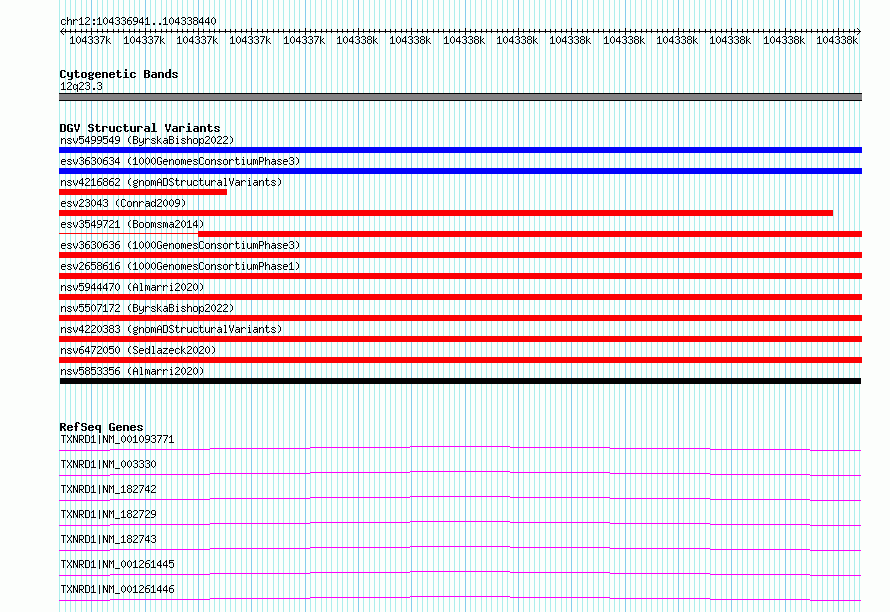
Task: Open the nsv4220383 (gnomADStructuralVariants) label
Action: click(x=171, y=329)
